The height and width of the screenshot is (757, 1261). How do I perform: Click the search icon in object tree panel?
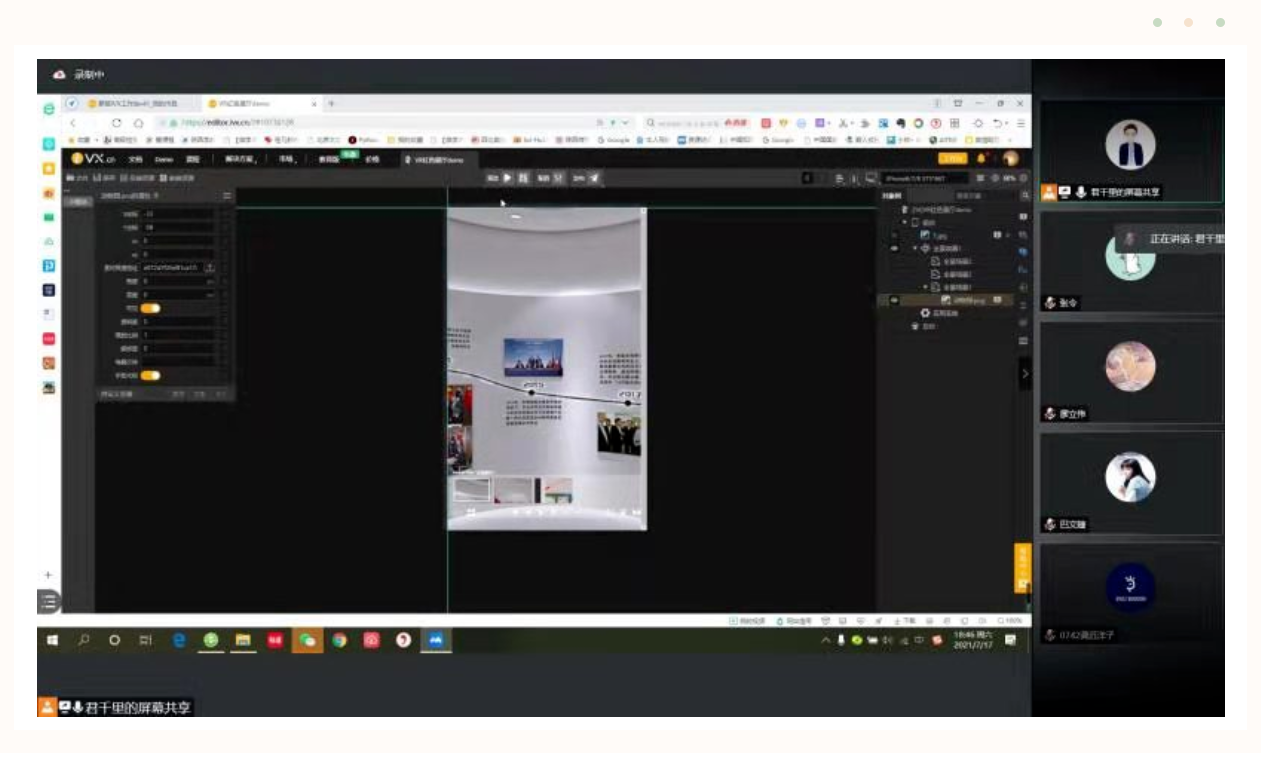(1024, 196)
